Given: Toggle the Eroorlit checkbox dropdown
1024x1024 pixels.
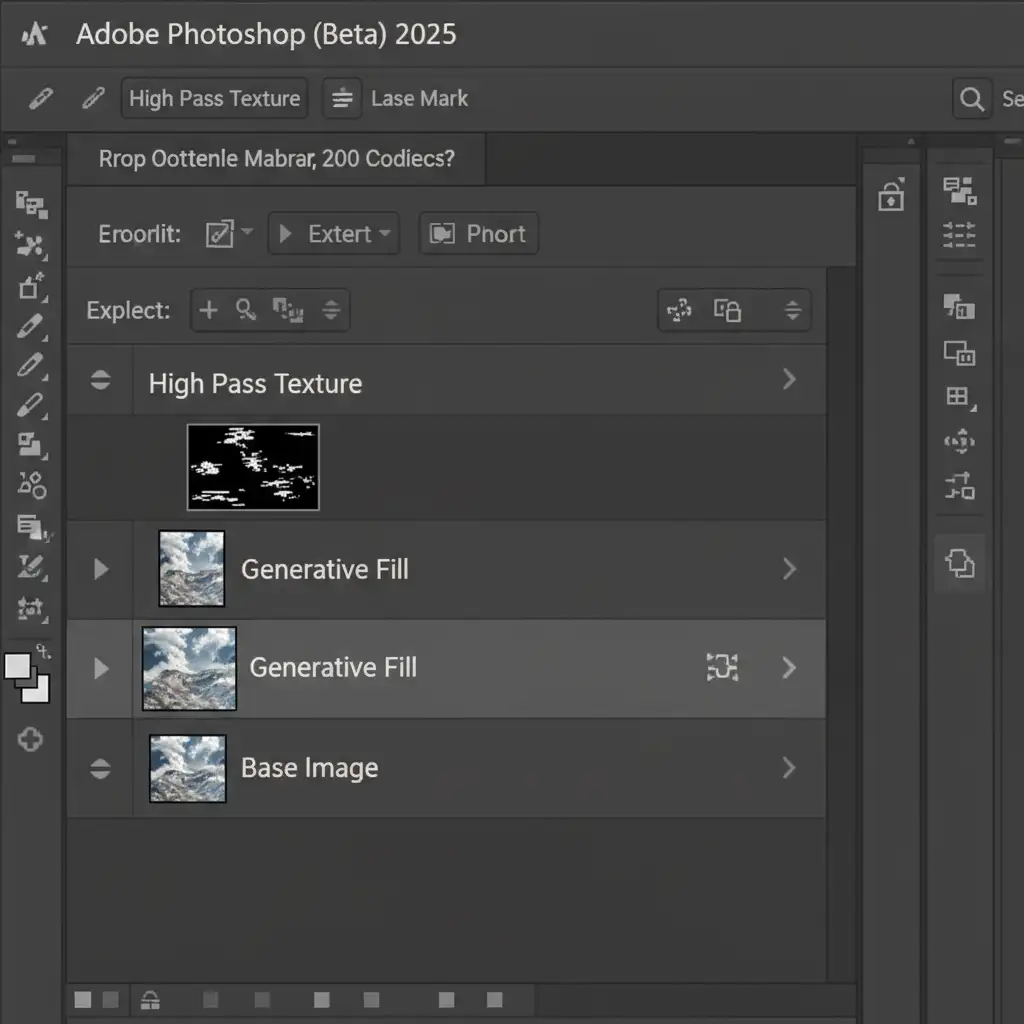Looking at the screenshot, I should [228, 234].
